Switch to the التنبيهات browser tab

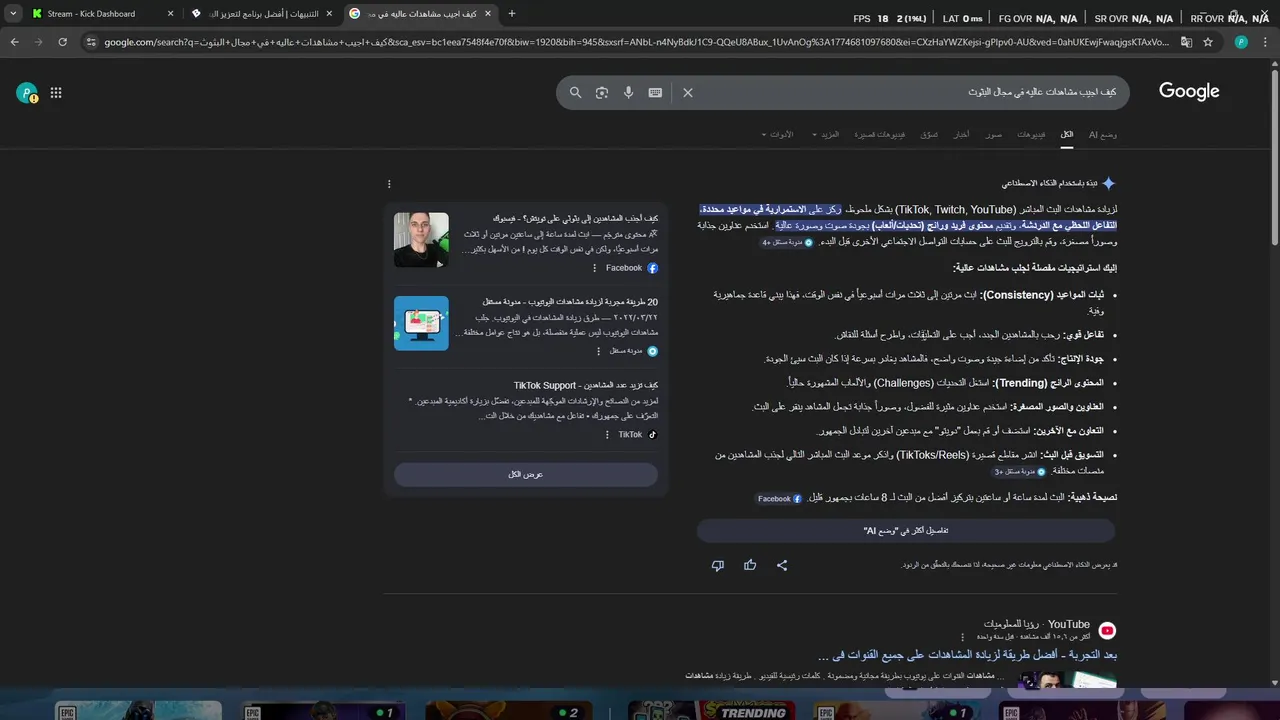click(x=262, y=14)
